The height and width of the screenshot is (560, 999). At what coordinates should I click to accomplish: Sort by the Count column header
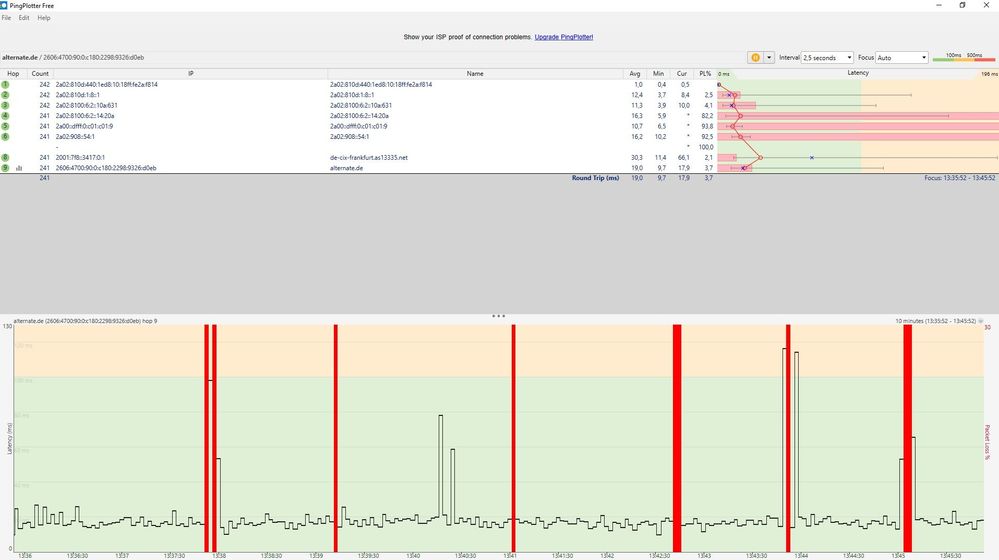pyautogui.click(x=40, y=74)
